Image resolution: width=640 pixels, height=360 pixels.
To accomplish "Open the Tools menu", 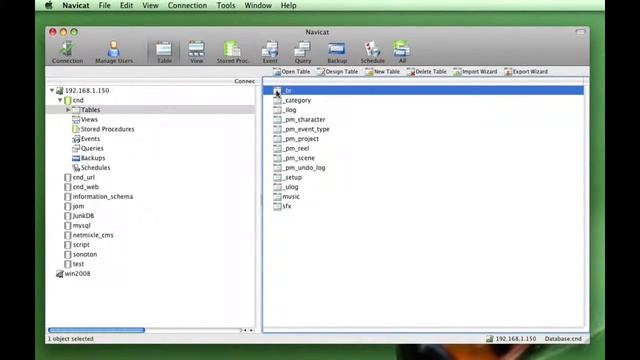I will click(226, 5).
